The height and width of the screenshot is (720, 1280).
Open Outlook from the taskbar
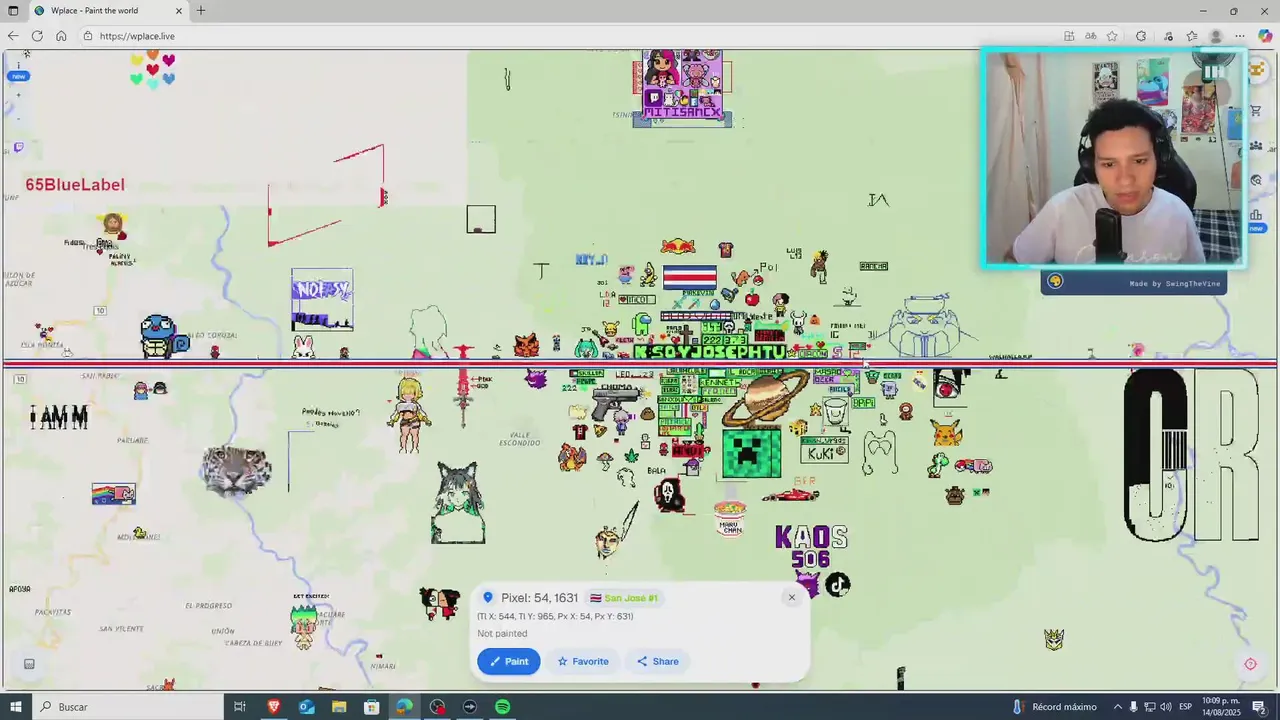click(x=306, y=707)
